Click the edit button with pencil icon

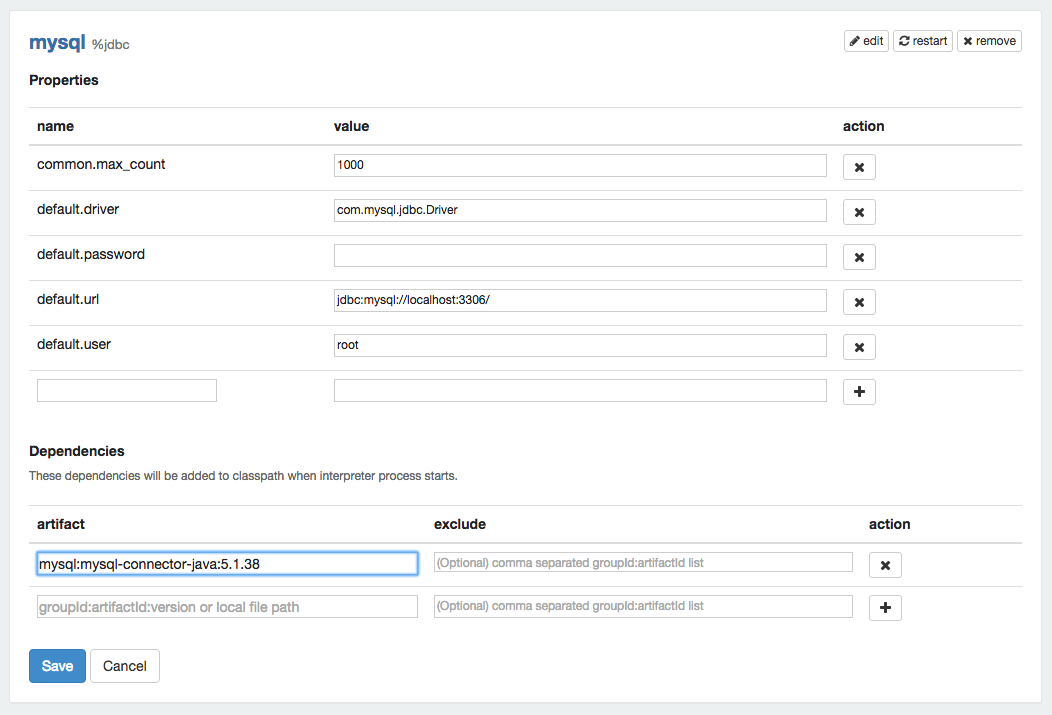coord(866,41)
